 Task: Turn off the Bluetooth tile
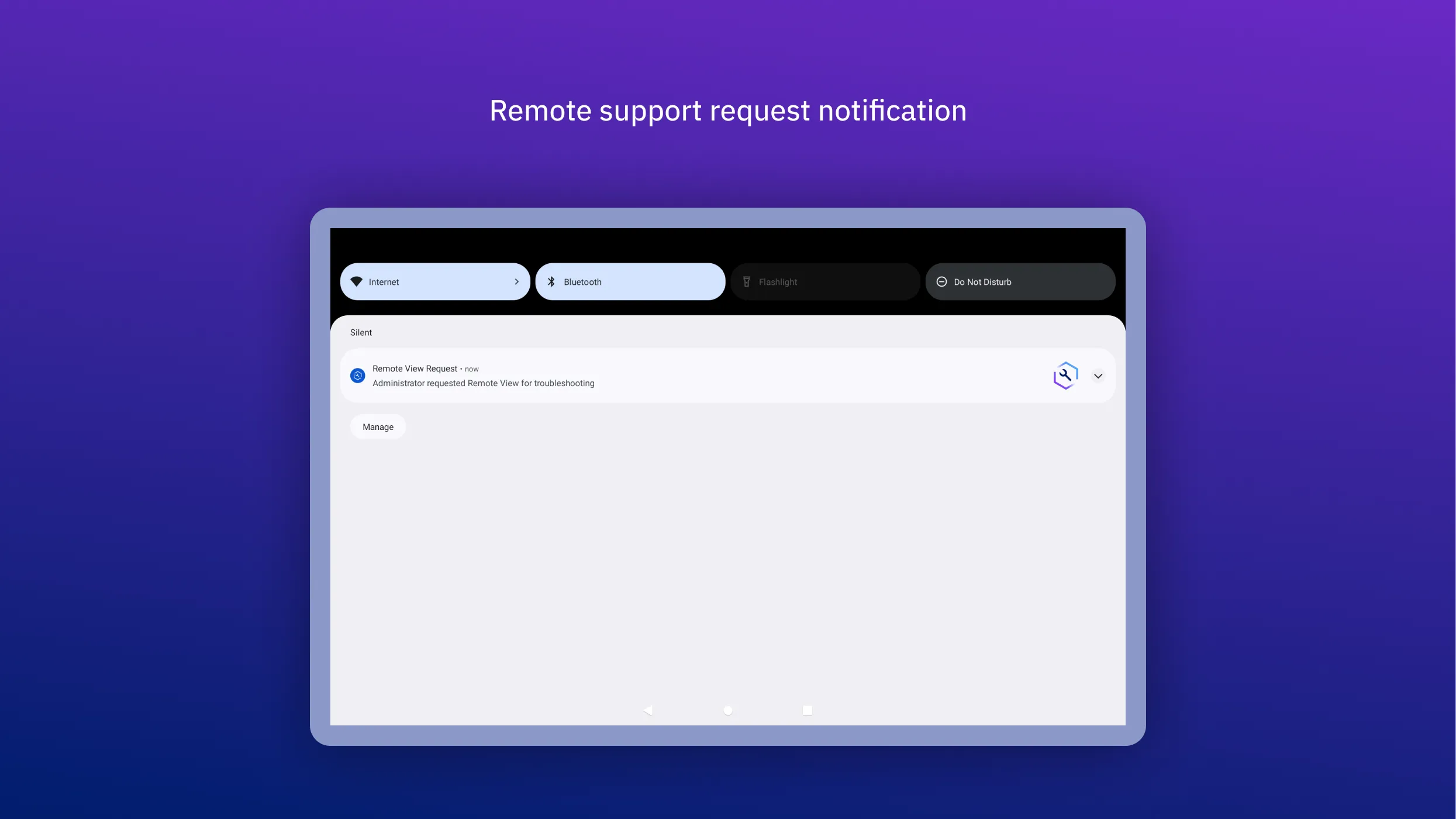630,281
